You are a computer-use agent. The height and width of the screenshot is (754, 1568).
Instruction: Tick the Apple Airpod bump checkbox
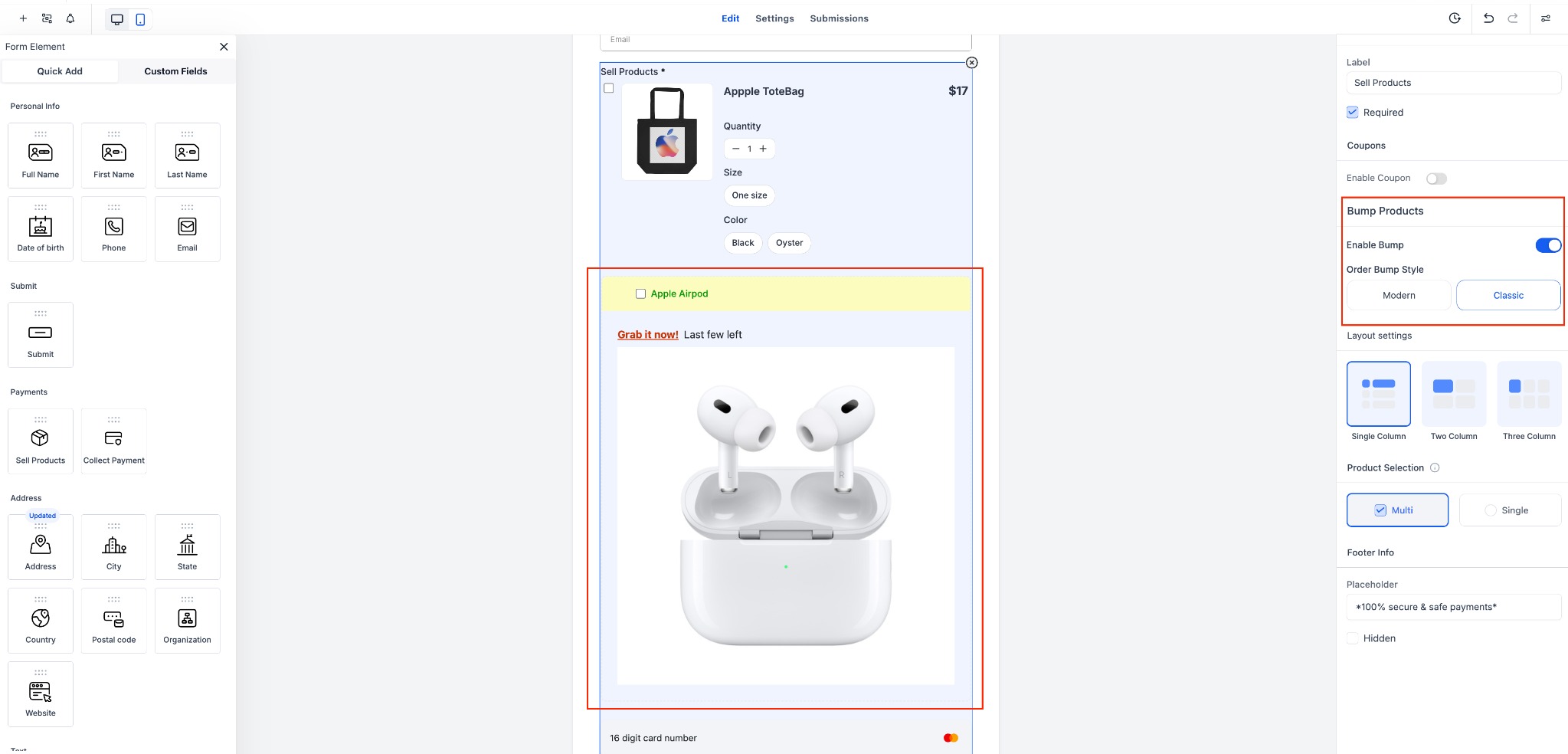click(x=640, y=293)
